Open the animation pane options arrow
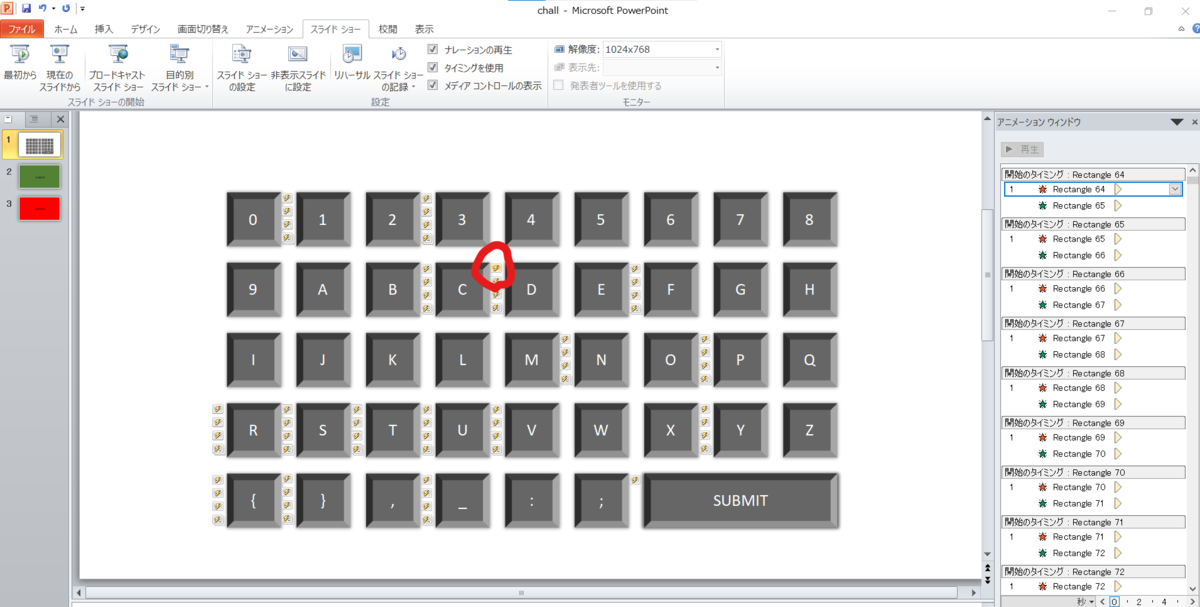 1177,122
